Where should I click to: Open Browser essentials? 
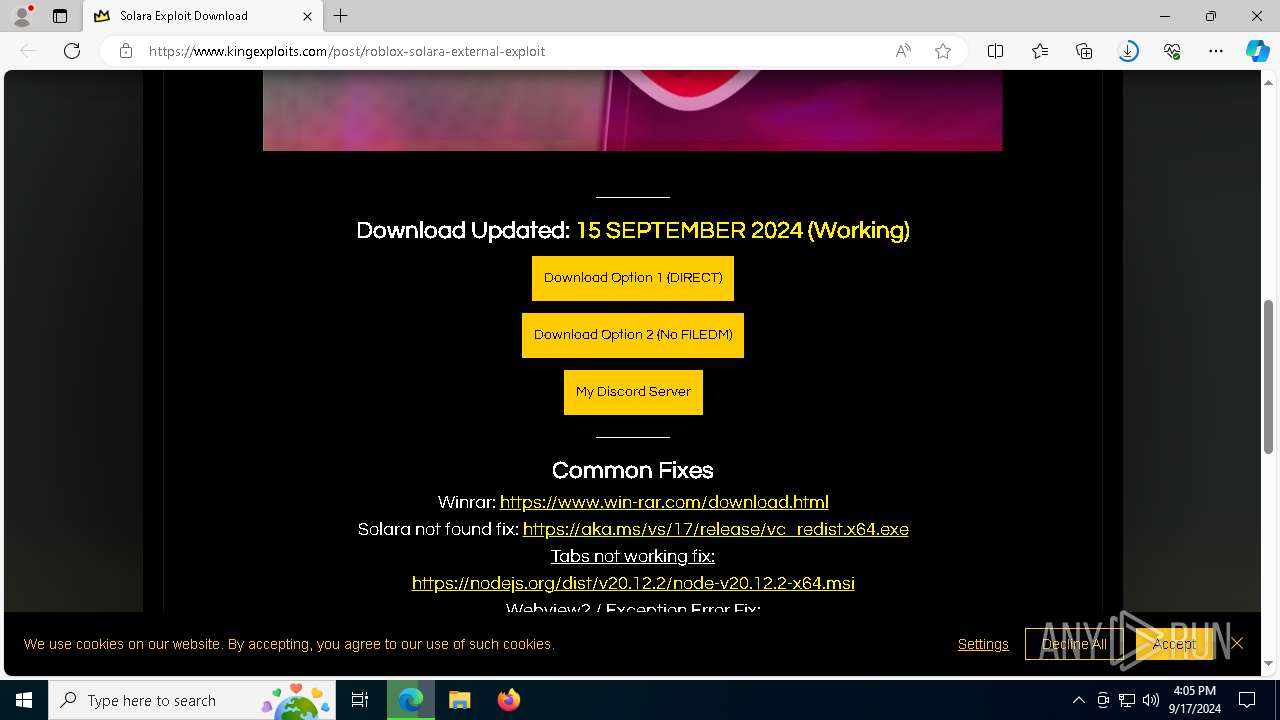coord(1172,51)
